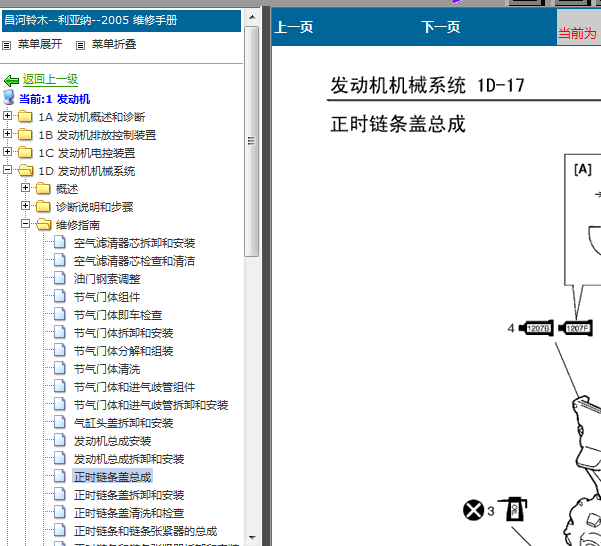Click document icon beside 节气门体即车检查

[60, 314]
